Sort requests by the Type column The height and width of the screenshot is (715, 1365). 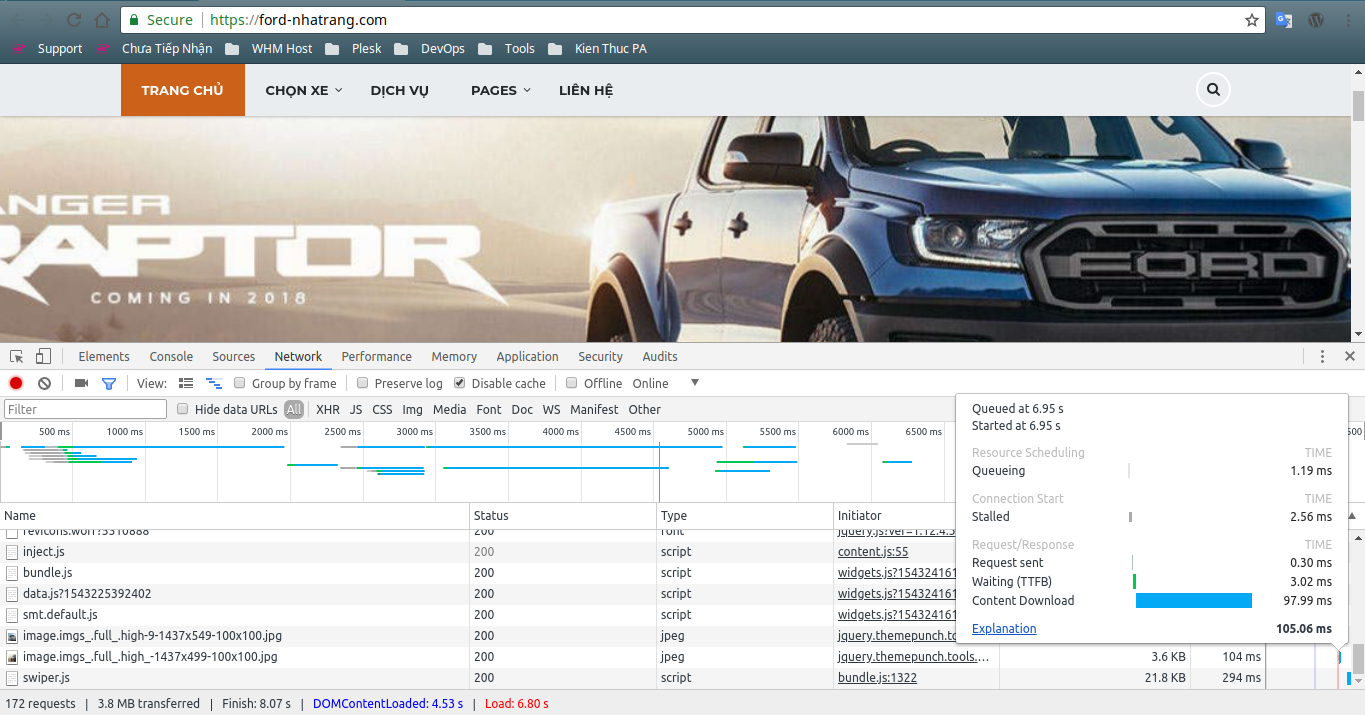[x=745, y=516]
